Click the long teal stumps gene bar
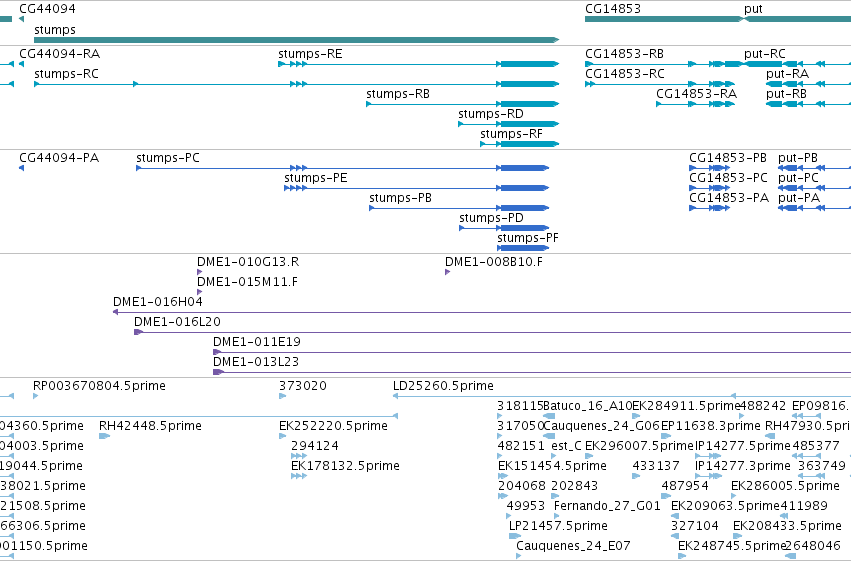Screen dimensions: 851x561 point(296,40)
